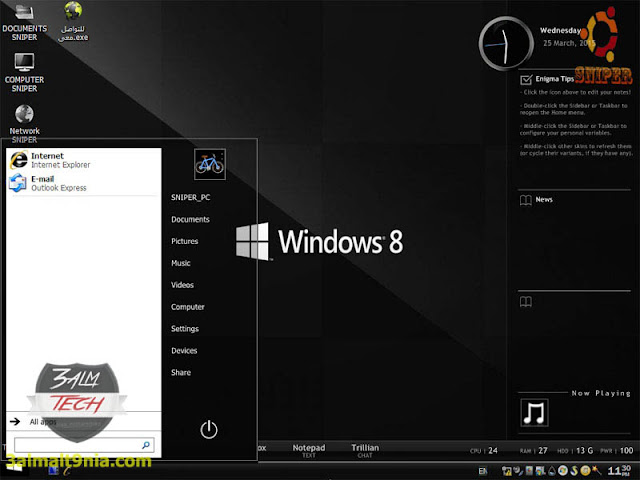The width and height of the screenshot is (640, 480).
Task: Click the water drop tray icon
Action: click(x=552, y=471)
